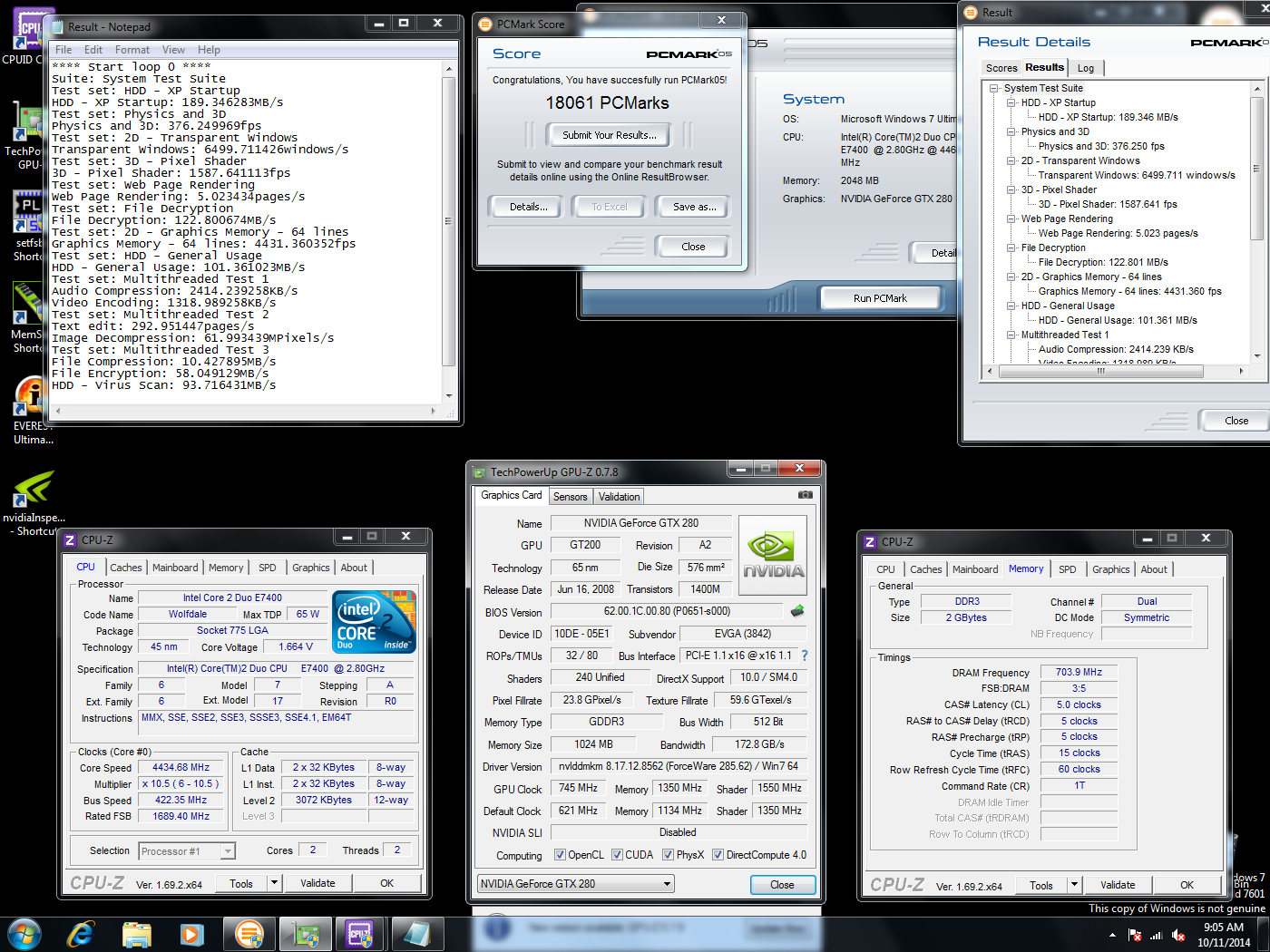Open Mainboard tab in left CPU-Z window
The height and width of the screenshot is (952, 1270).
(x=175, y=568)
